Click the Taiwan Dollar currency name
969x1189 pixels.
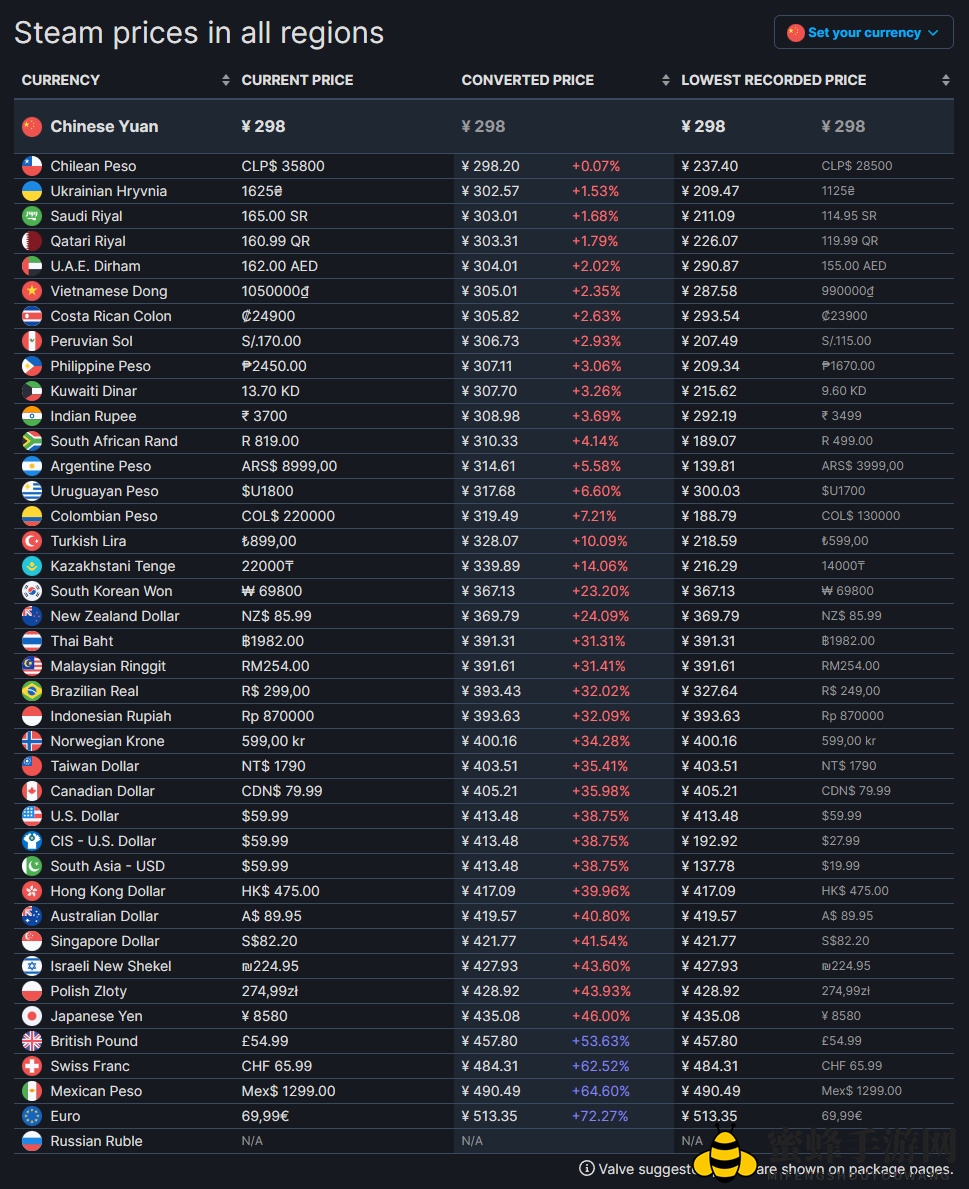point(95,766)
